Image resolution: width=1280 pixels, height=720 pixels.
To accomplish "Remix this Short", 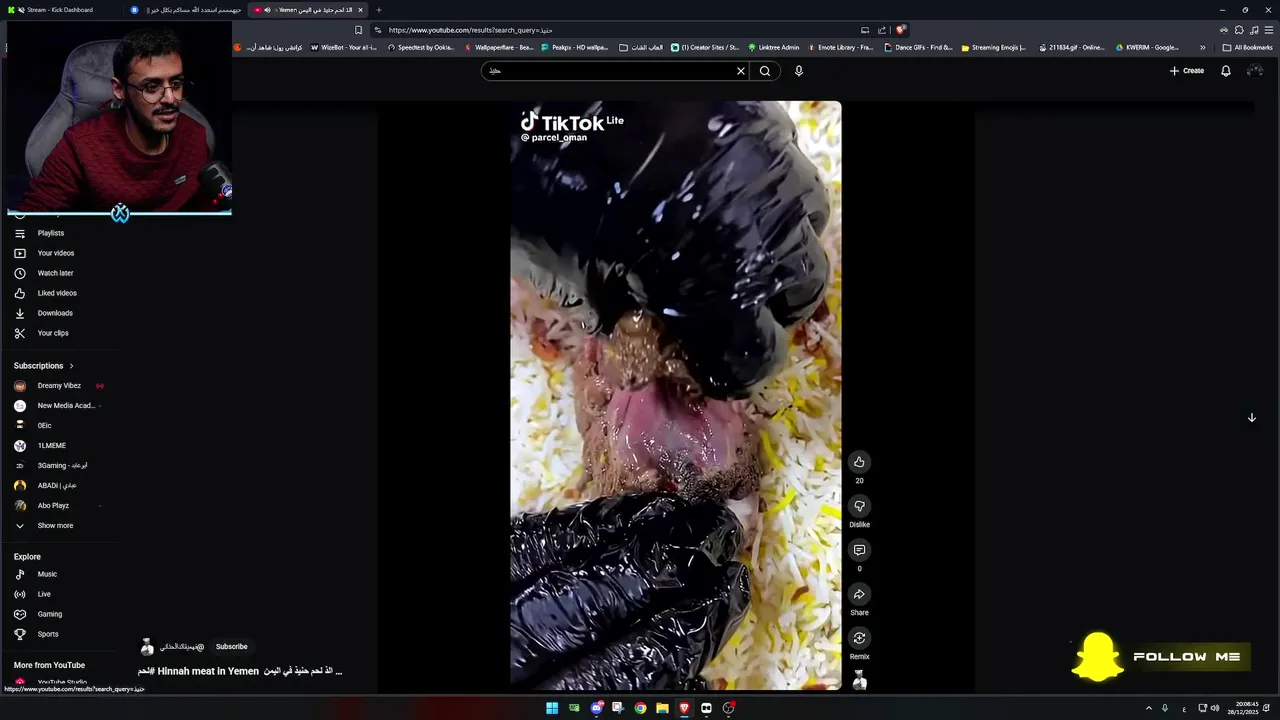I will click(x=859, y=638).
